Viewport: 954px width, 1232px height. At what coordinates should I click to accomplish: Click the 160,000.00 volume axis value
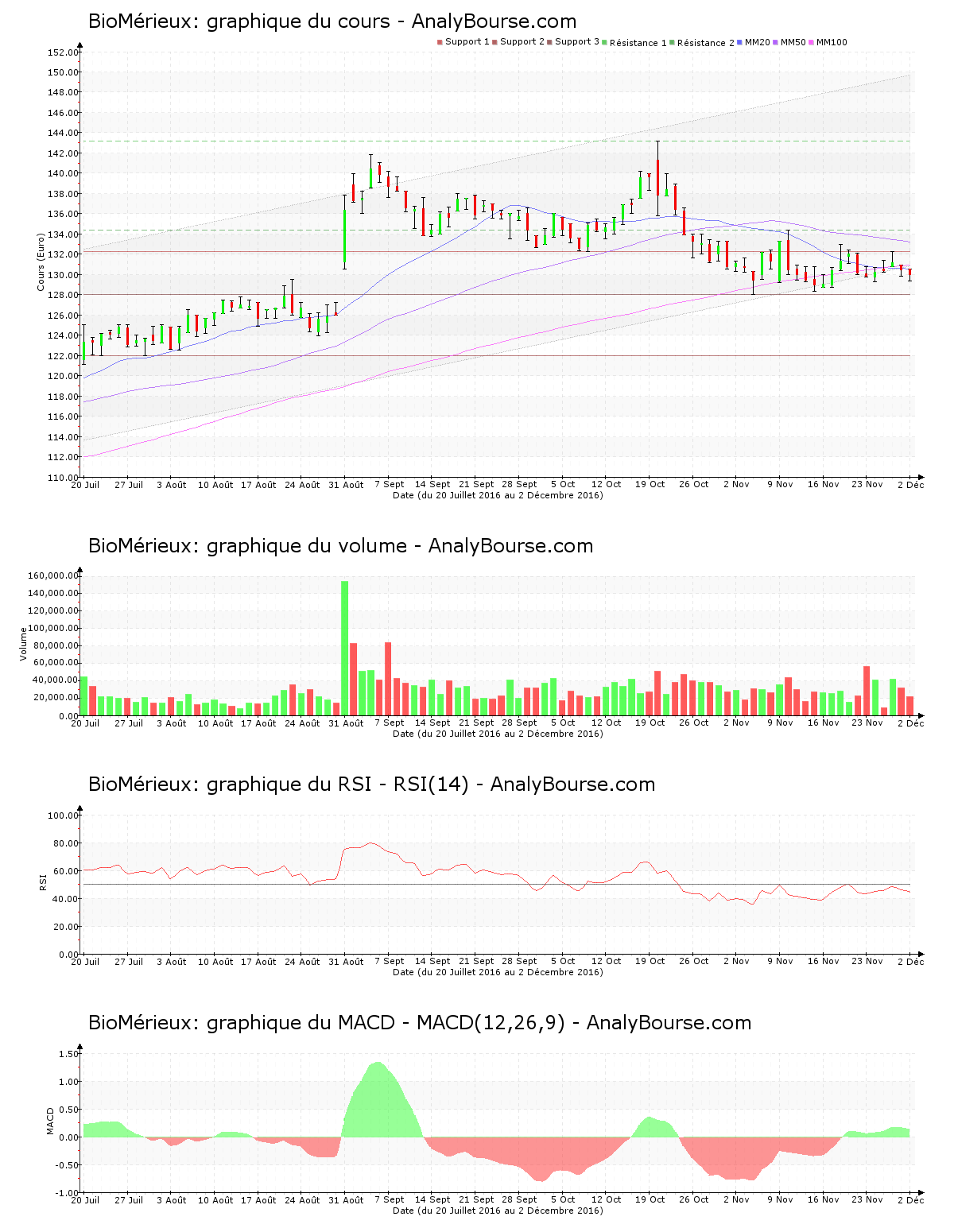coord(53,576)
